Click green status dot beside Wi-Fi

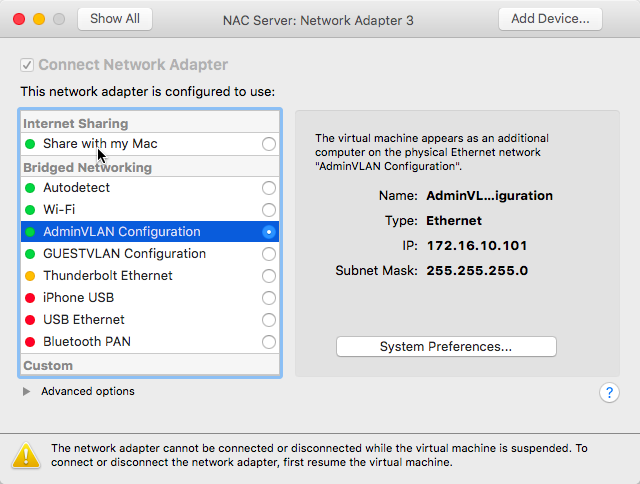click(x=30, y=210)
